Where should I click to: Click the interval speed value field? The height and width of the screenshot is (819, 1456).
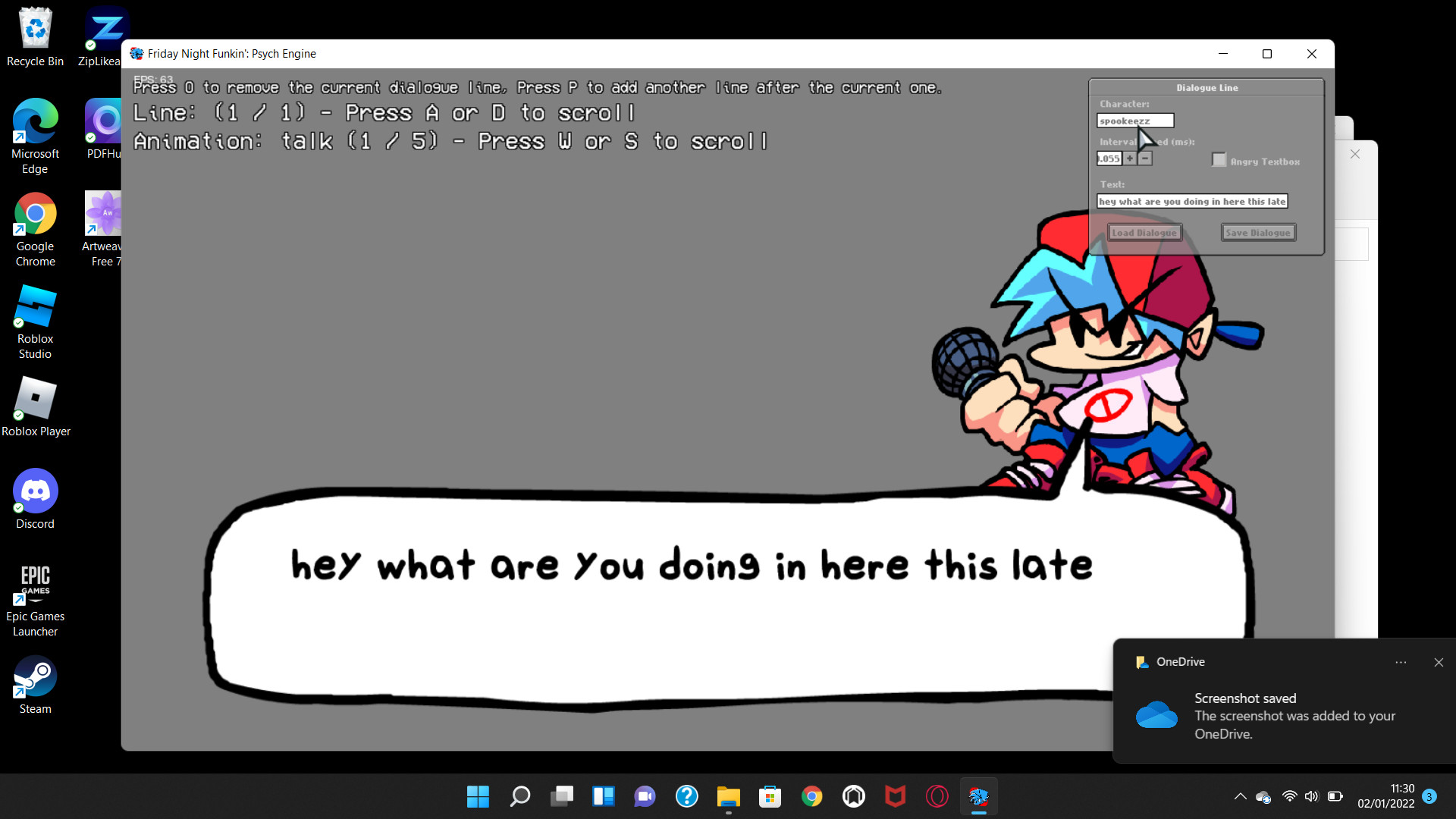point(1109,158)
